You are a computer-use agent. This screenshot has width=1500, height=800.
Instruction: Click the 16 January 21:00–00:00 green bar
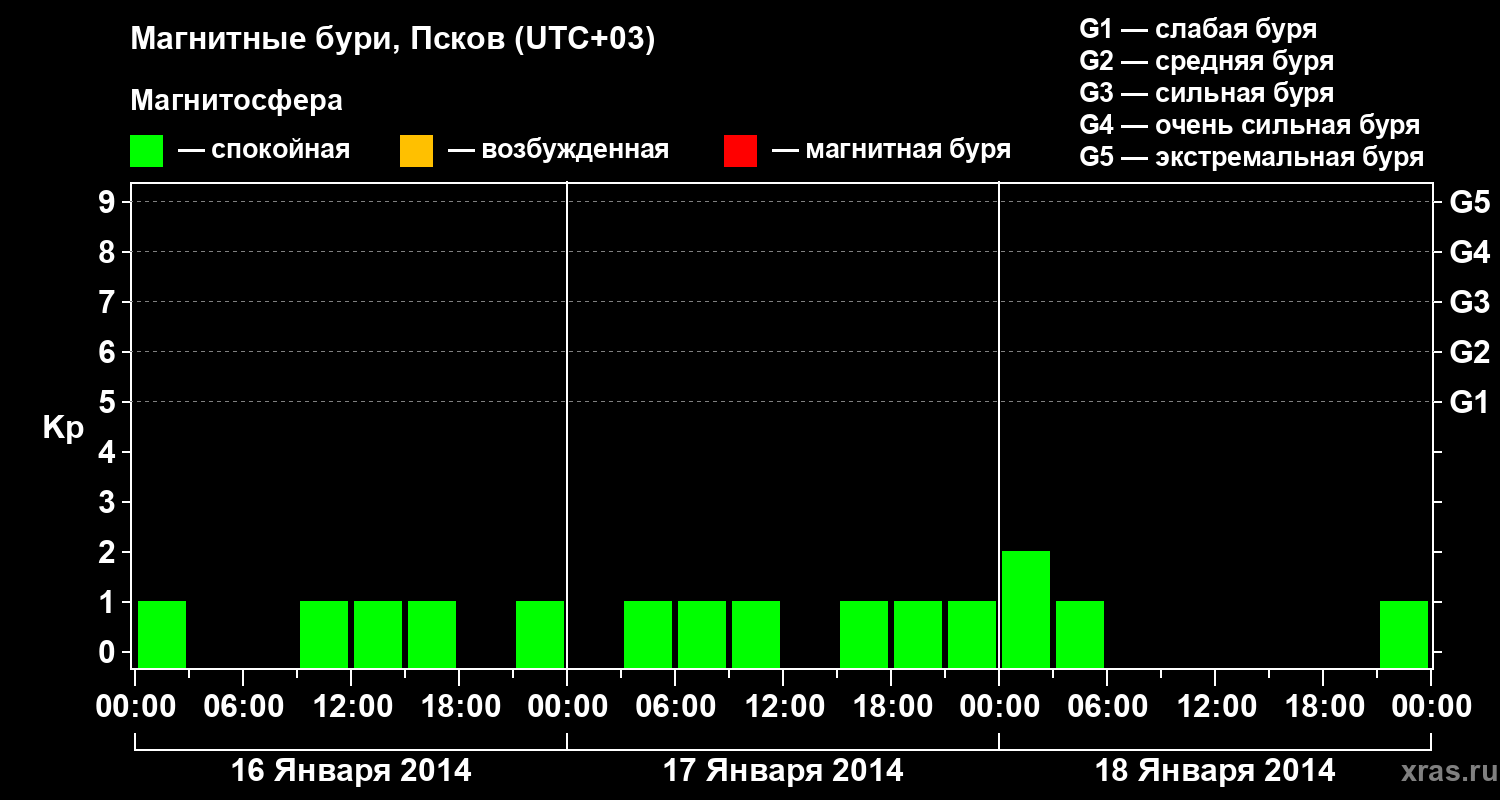pos(540,634)
